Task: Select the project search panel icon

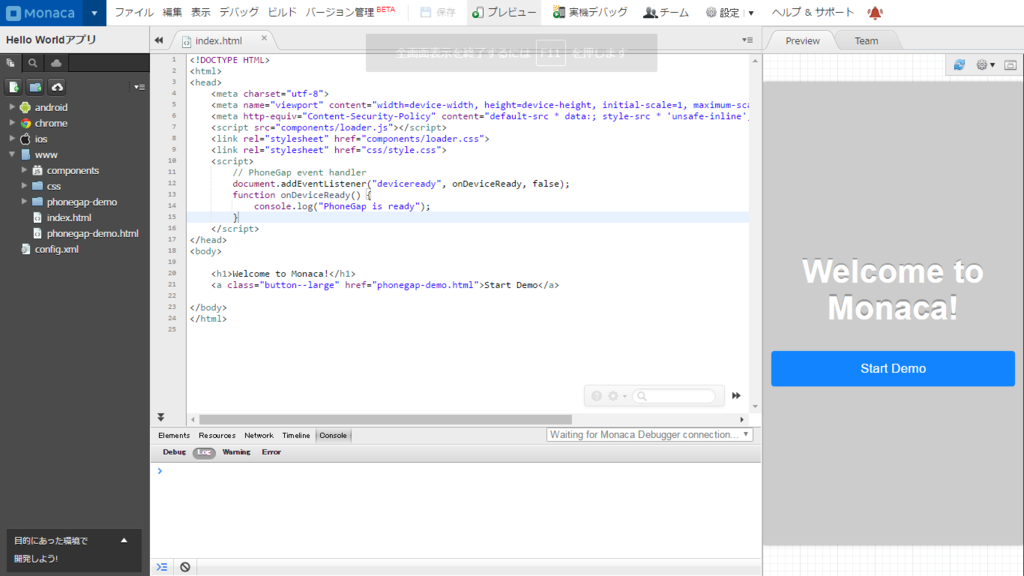Action: (33, 63)
